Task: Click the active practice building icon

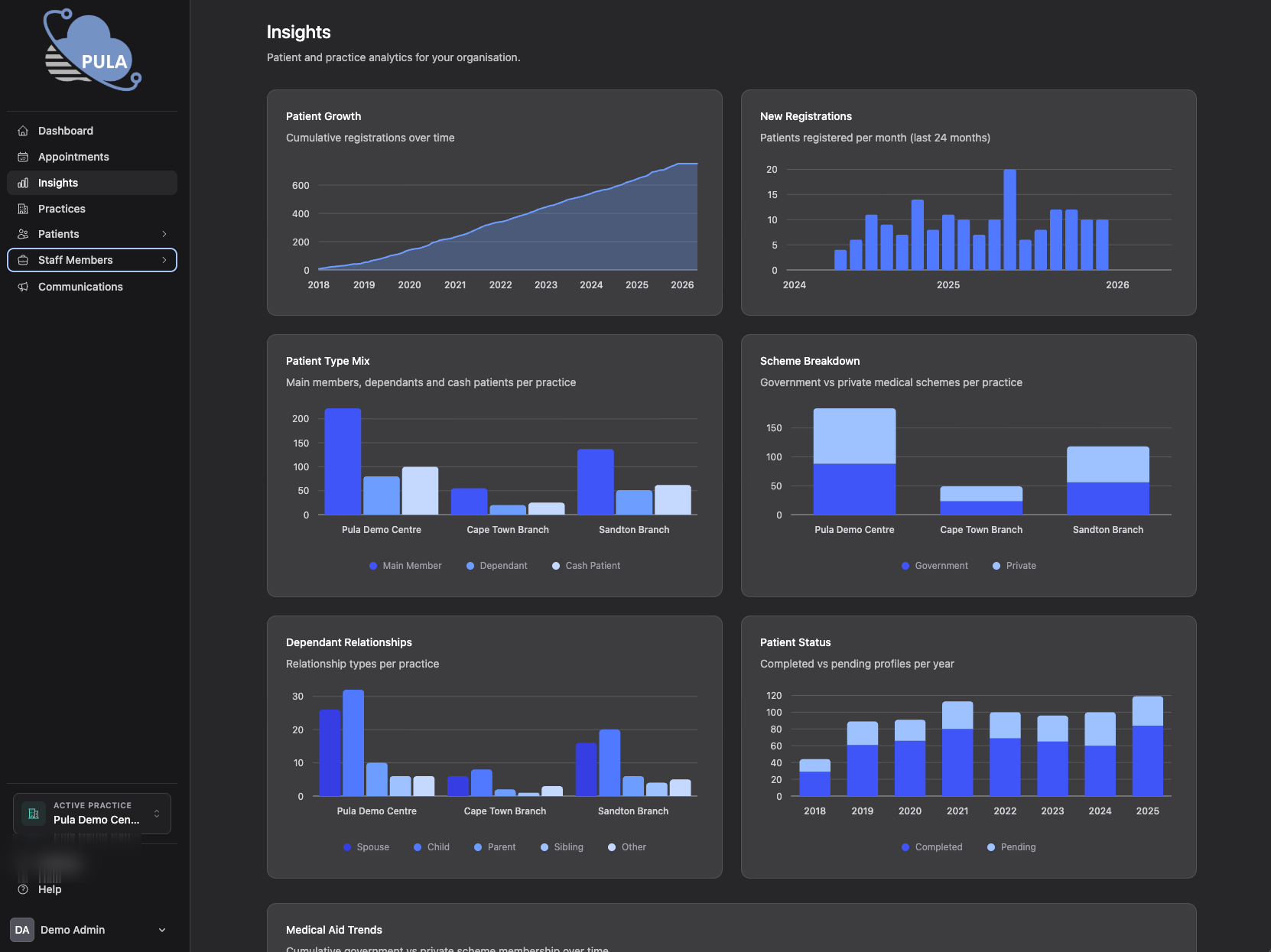Action: pyautogui.click(x=34, y=814)
